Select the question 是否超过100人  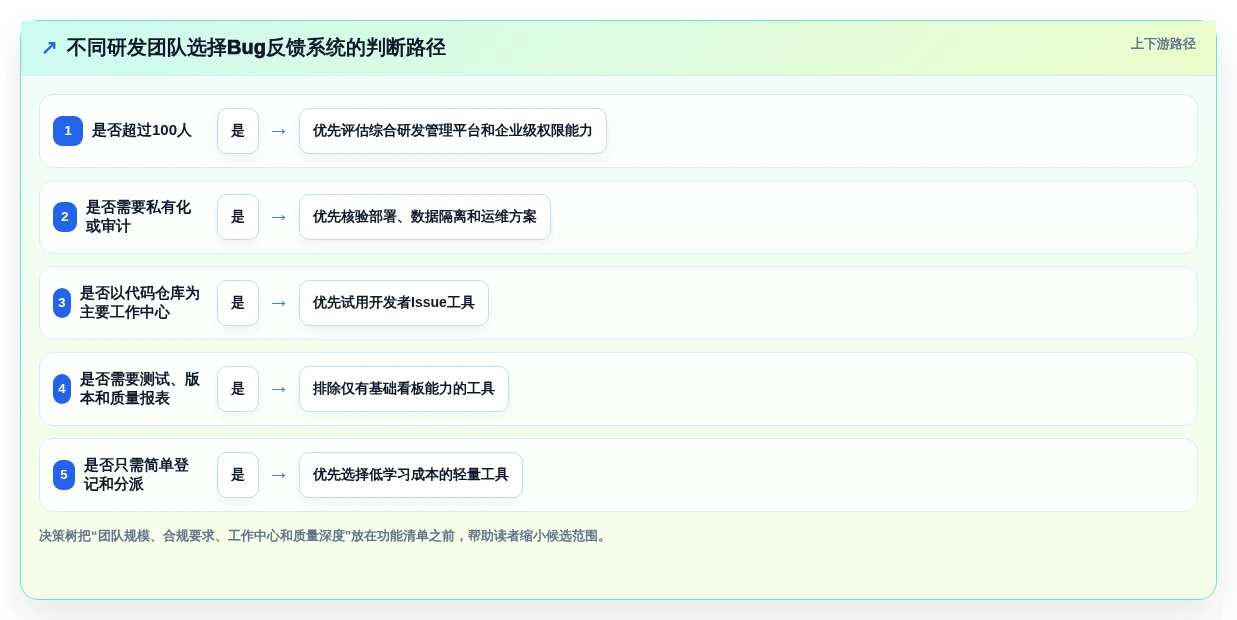click(141, 131)
